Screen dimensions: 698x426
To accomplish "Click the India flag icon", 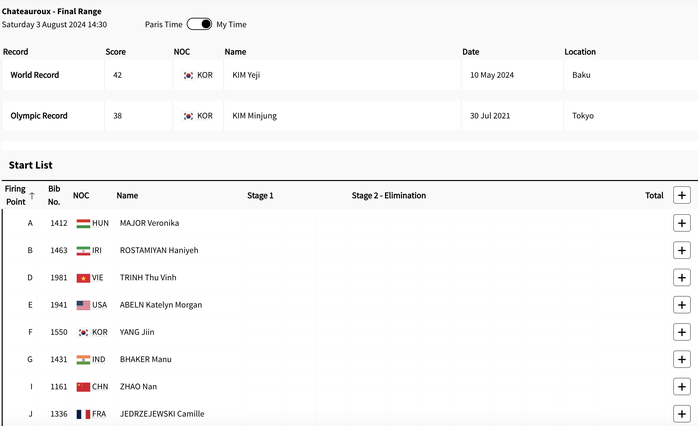I will click(83, 360).
